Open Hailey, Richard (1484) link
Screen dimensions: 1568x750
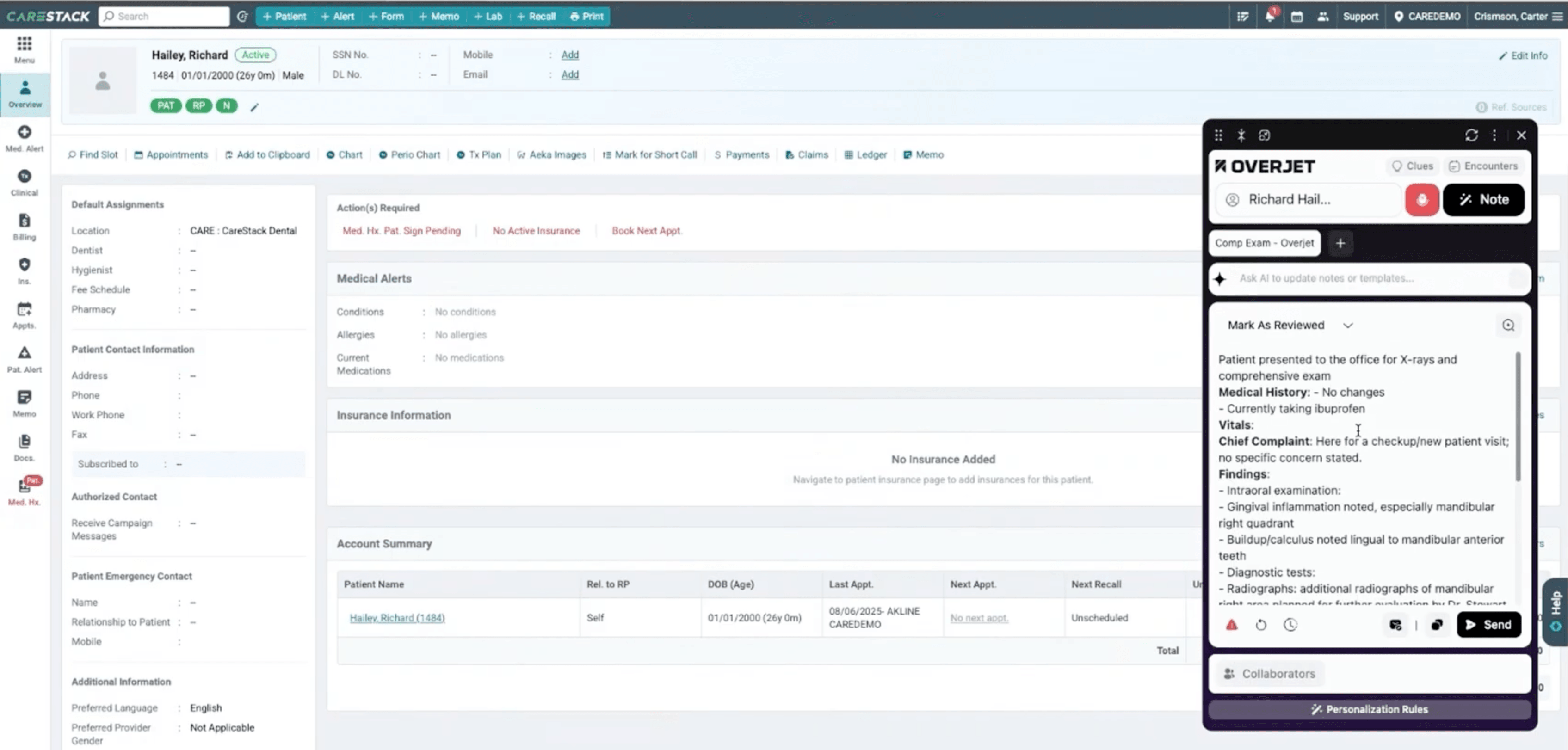[x=397, y=617]
